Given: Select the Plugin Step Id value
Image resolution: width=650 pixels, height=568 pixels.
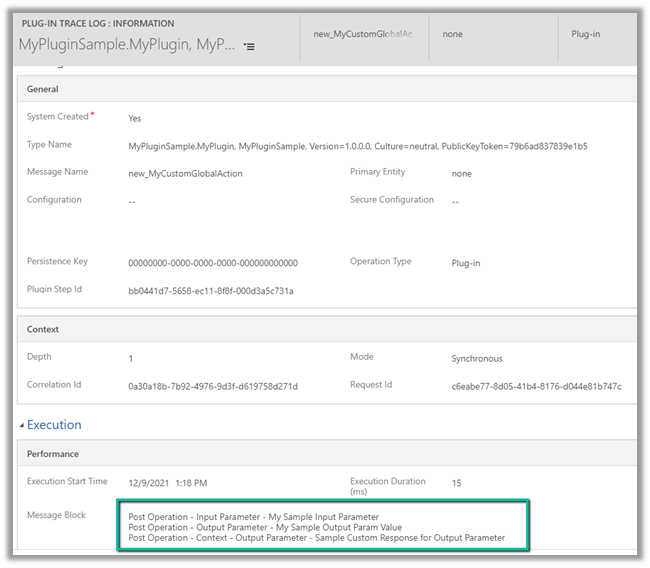Looking at the screenshot, I should 211,291.
